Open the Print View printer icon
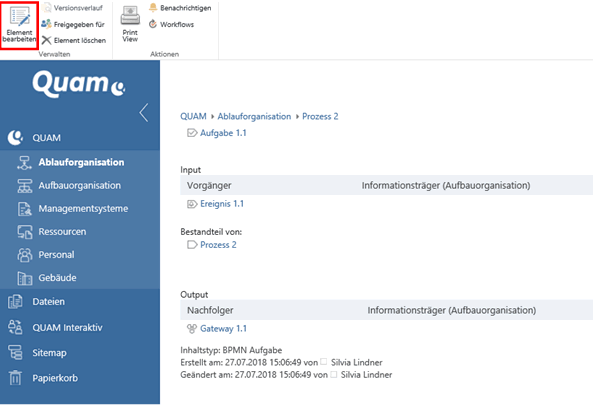593x405 pixels. 130,16
